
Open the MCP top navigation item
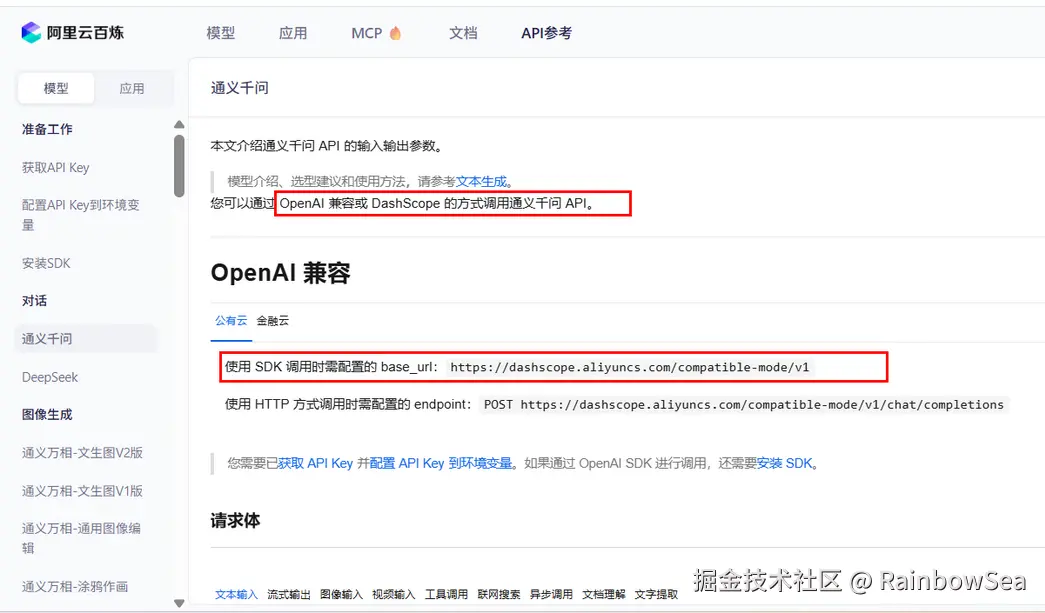point(367,33)
